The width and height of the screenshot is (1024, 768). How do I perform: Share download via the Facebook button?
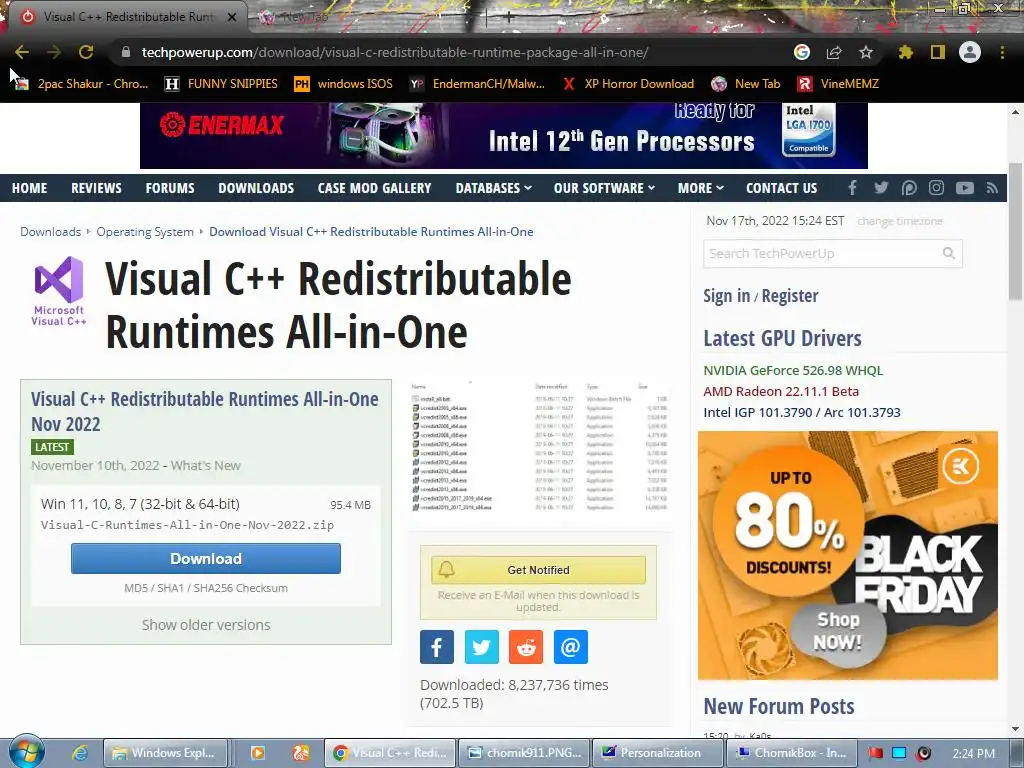[x=437, y=647]
